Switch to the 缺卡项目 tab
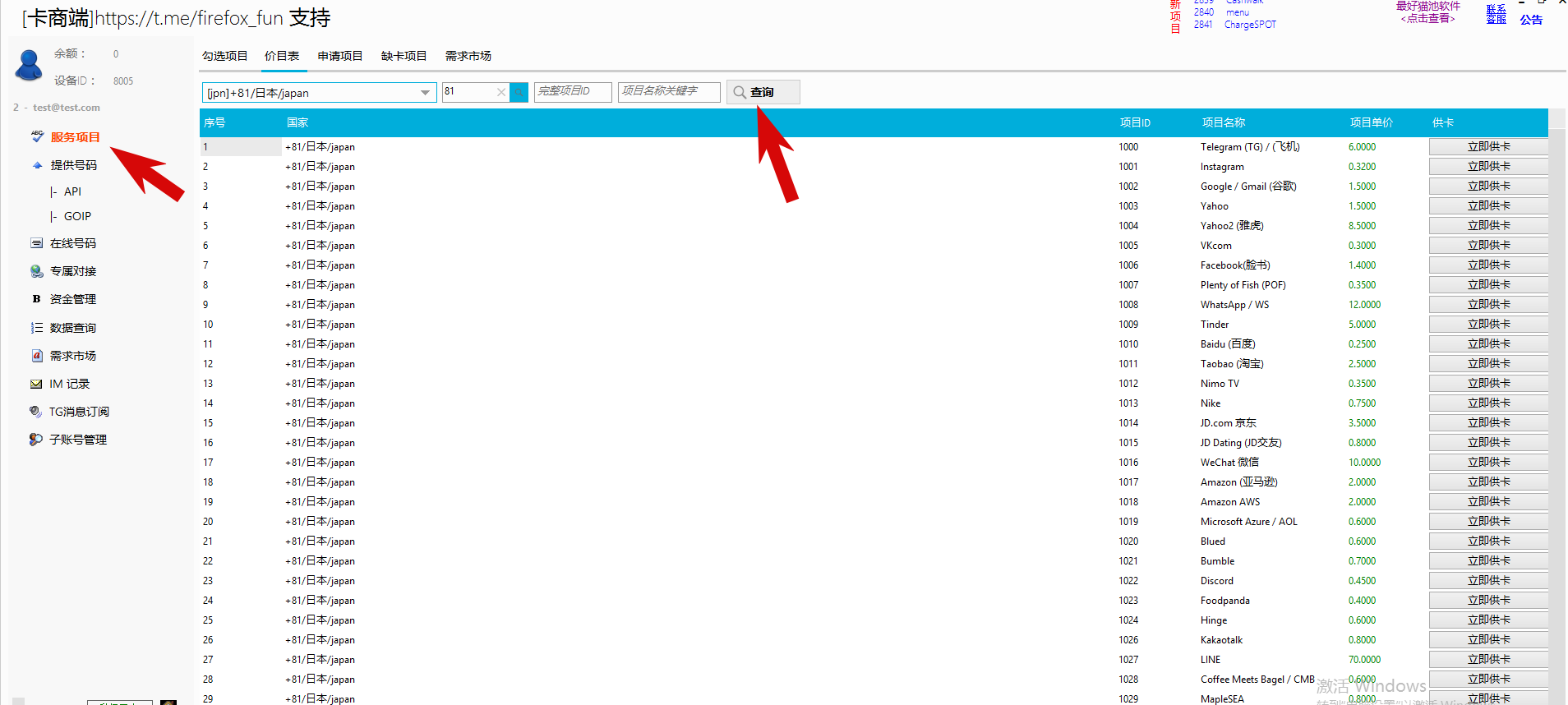The image size is (1568, 705). coord(404,56)
